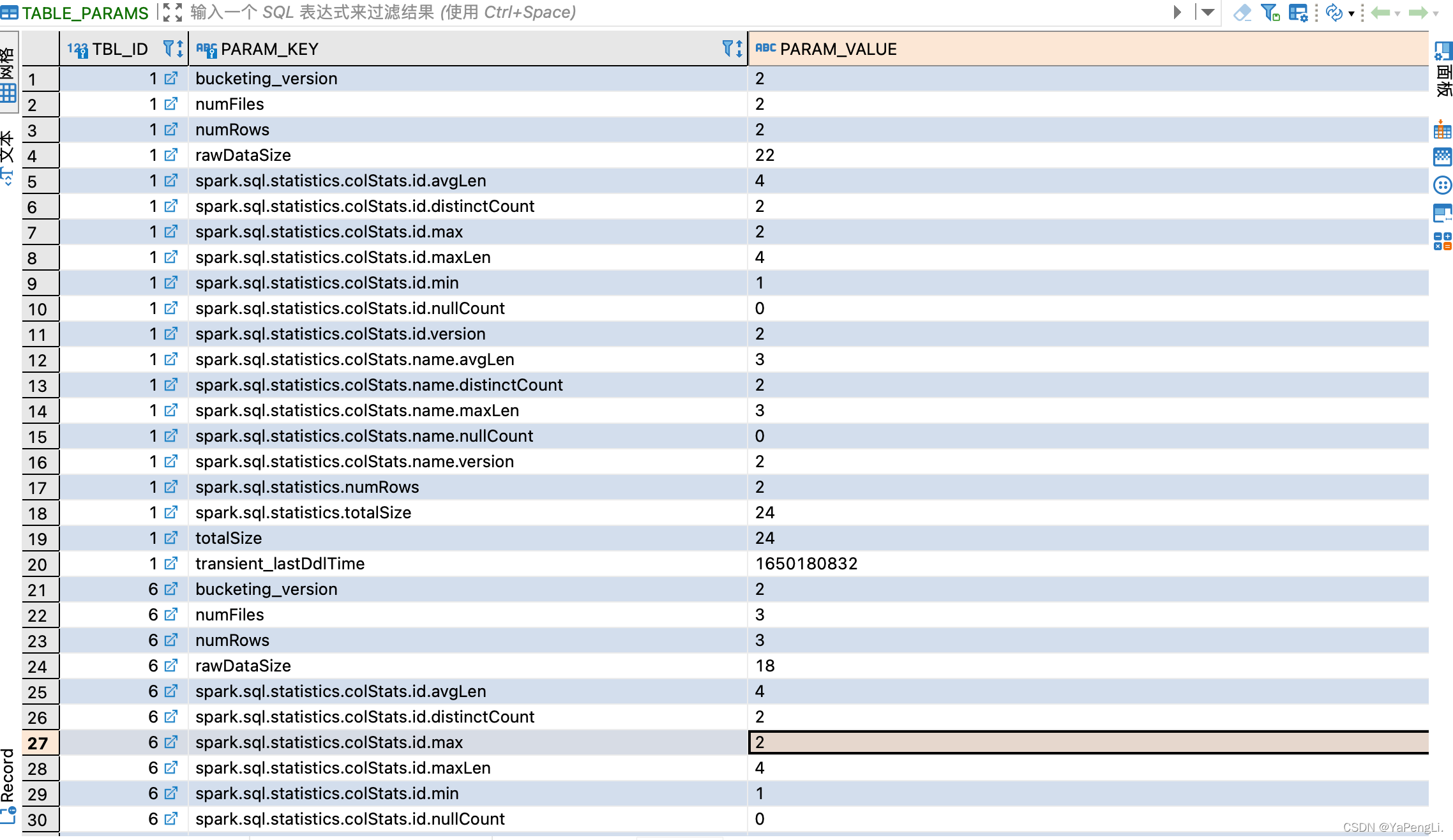Open the filter history dropdown arrow

(1207, 12)
